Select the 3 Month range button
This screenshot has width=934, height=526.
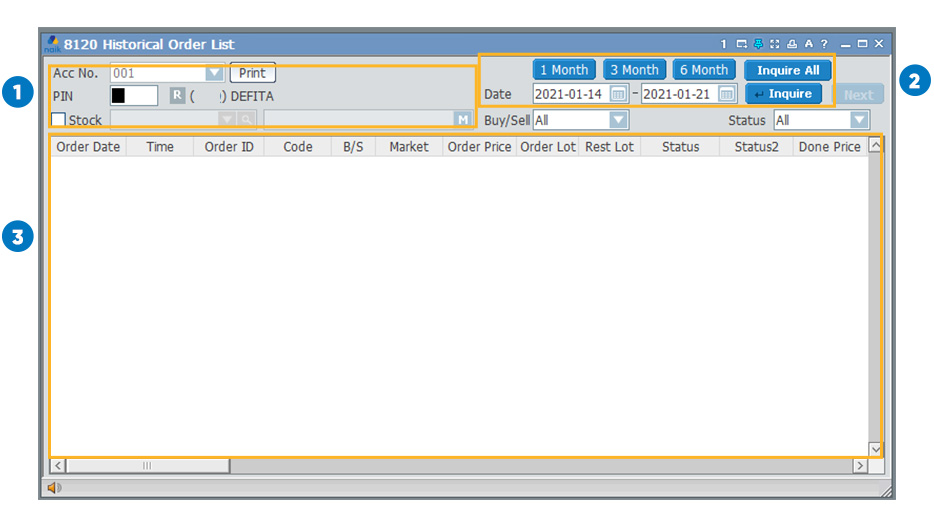click(x=634, y=70)
